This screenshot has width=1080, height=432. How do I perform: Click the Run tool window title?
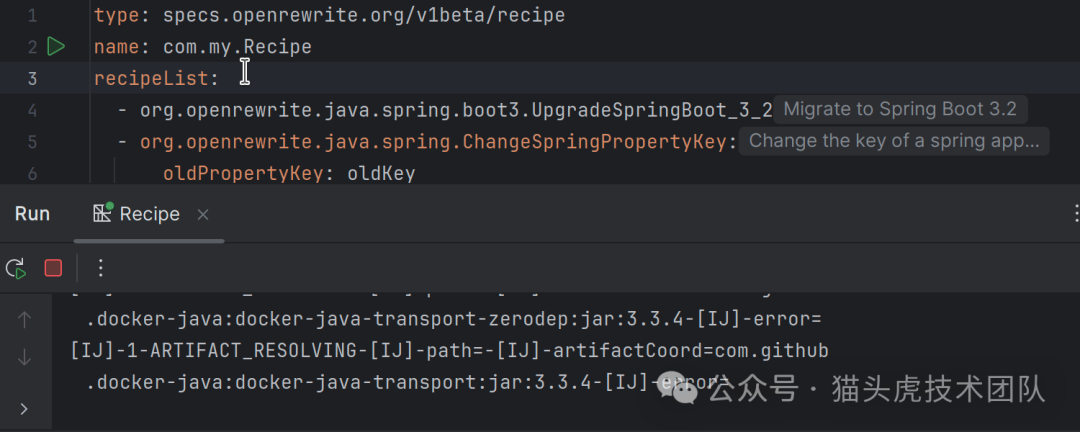click(32, 214)
